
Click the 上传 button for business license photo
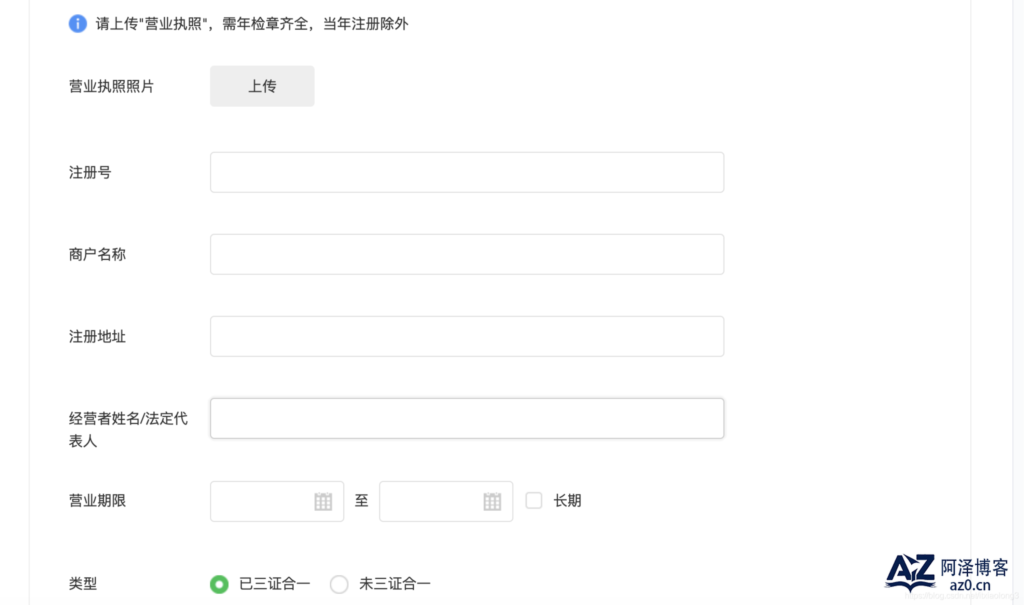pyautogui.click(x=262, y=86)
